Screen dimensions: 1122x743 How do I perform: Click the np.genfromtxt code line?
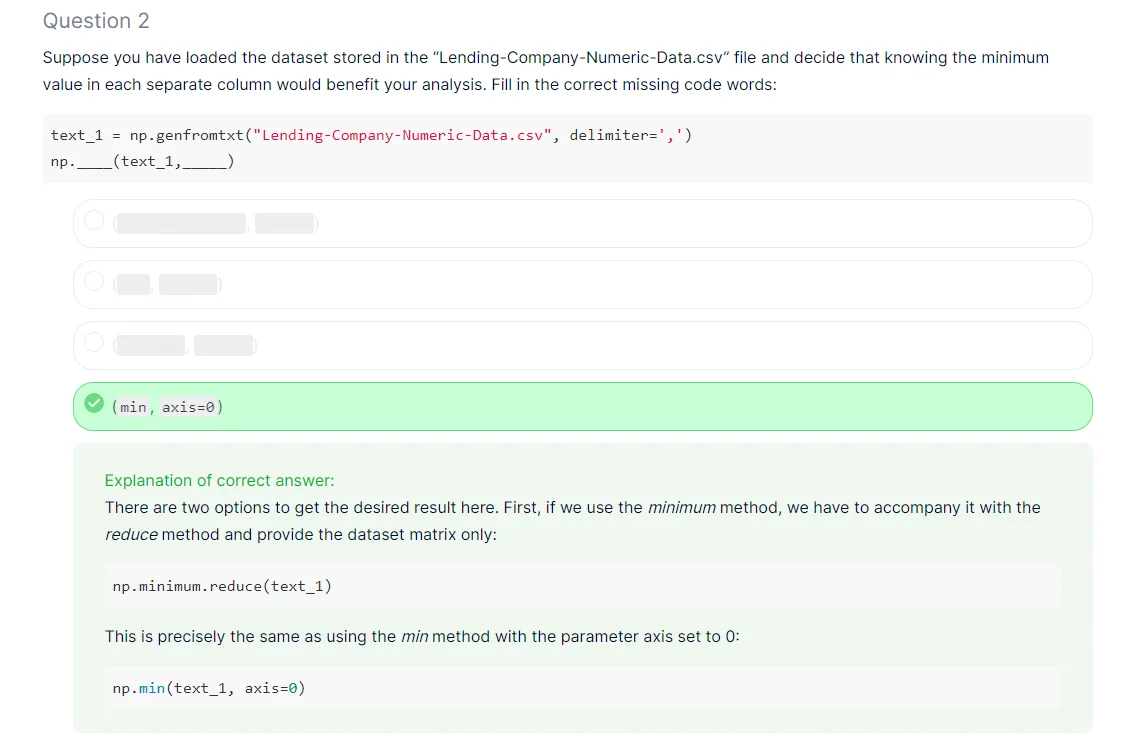(x=370, y=135)
